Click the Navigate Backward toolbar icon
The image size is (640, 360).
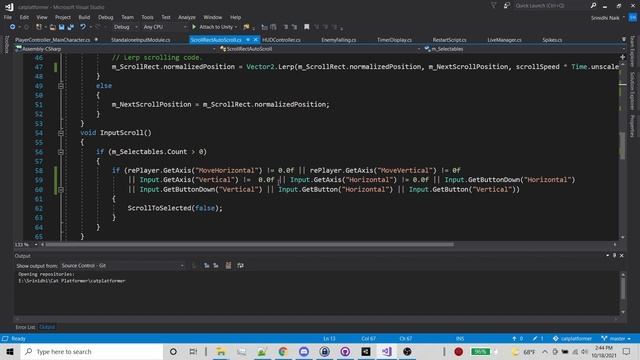click(x=13, y=27)
